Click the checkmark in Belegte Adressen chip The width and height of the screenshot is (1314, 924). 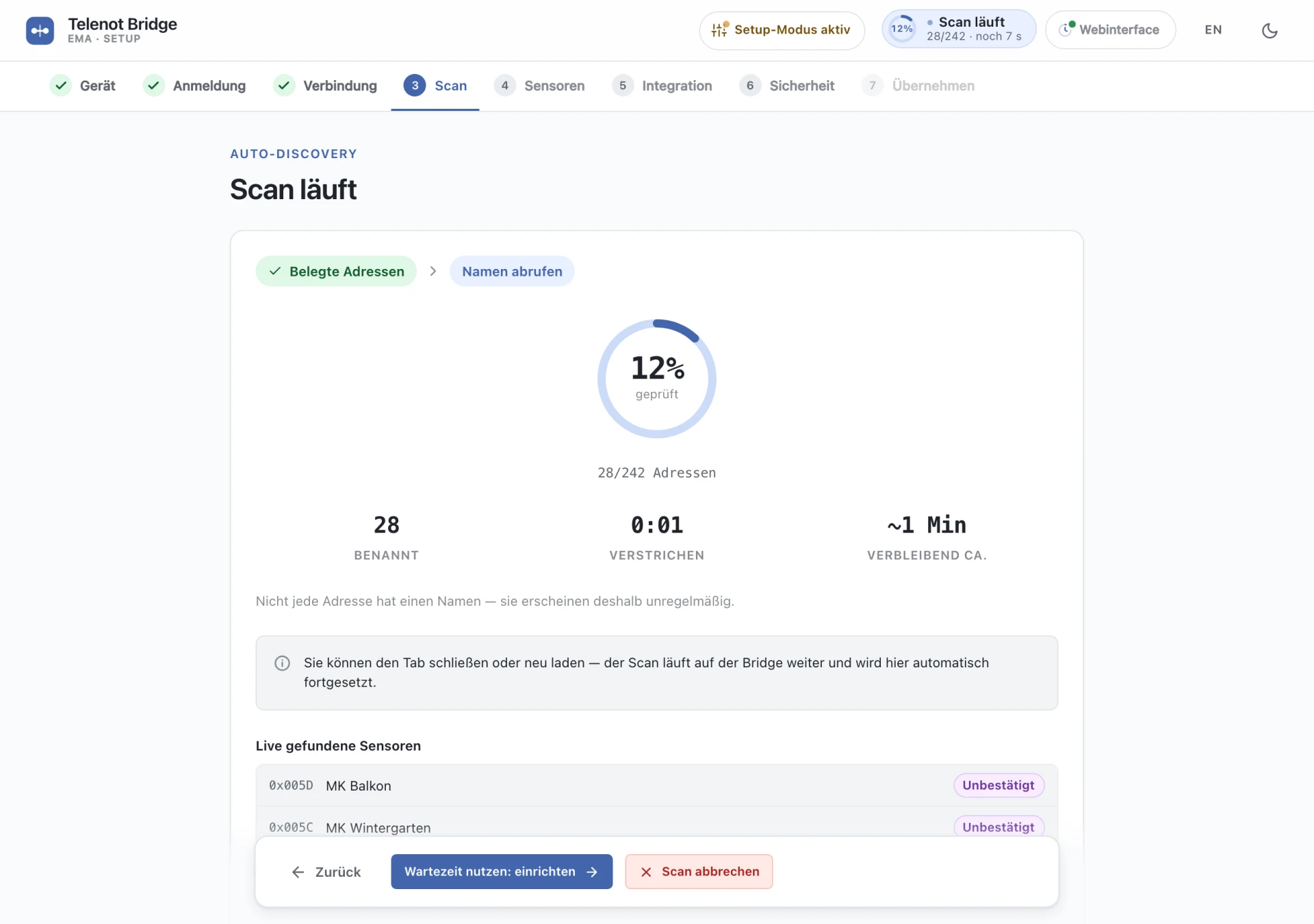[x=275, y=271]
